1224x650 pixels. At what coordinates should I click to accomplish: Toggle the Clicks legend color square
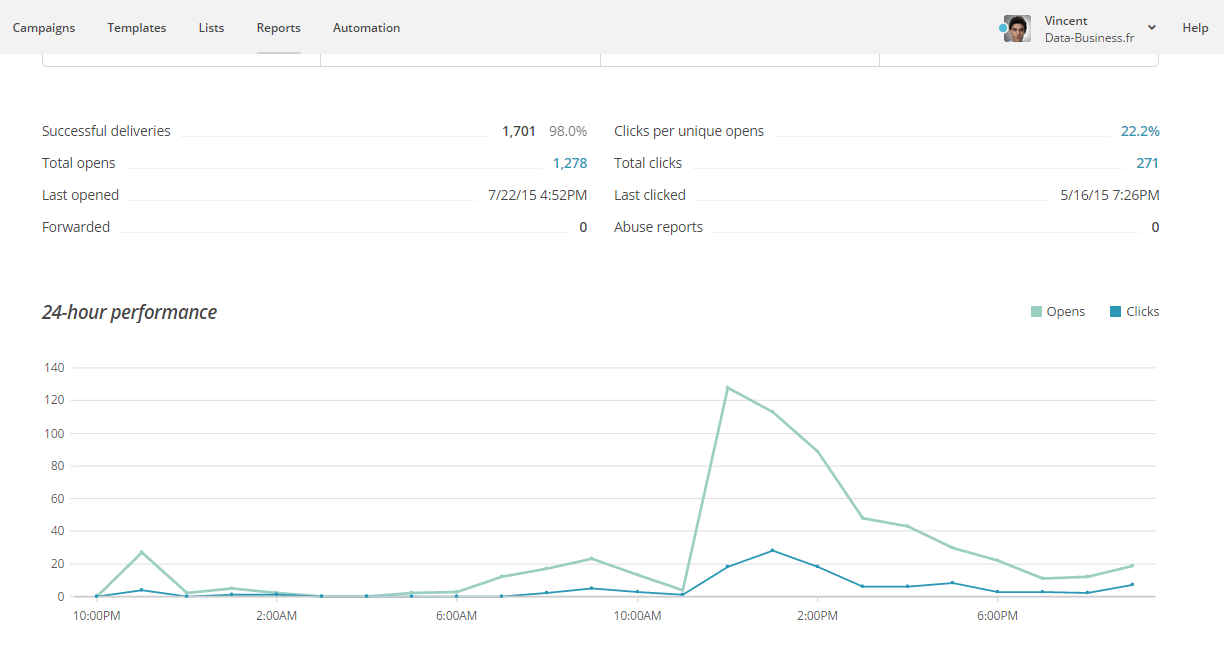click(1115, 312)
